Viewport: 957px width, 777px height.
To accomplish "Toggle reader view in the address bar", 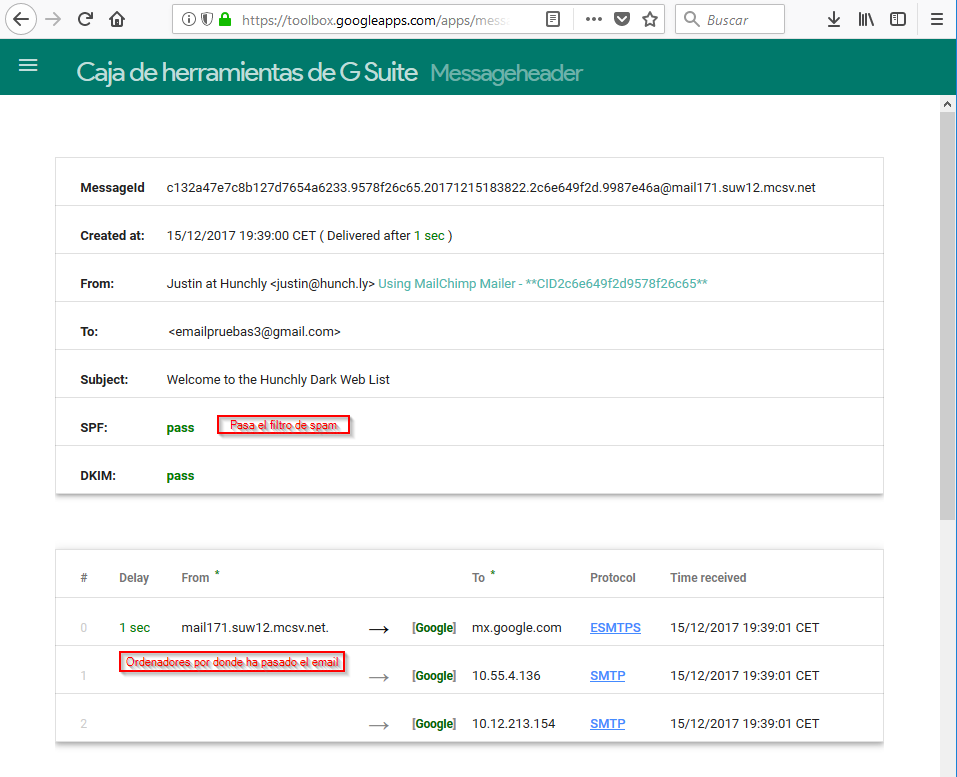I will tap(553, 20).
